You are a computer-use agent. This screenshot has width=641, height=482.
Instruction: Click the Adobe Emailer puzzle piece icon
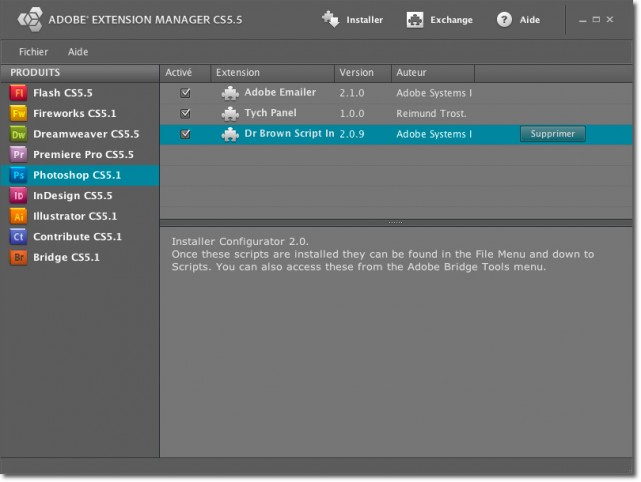click(x=230, y=93)
